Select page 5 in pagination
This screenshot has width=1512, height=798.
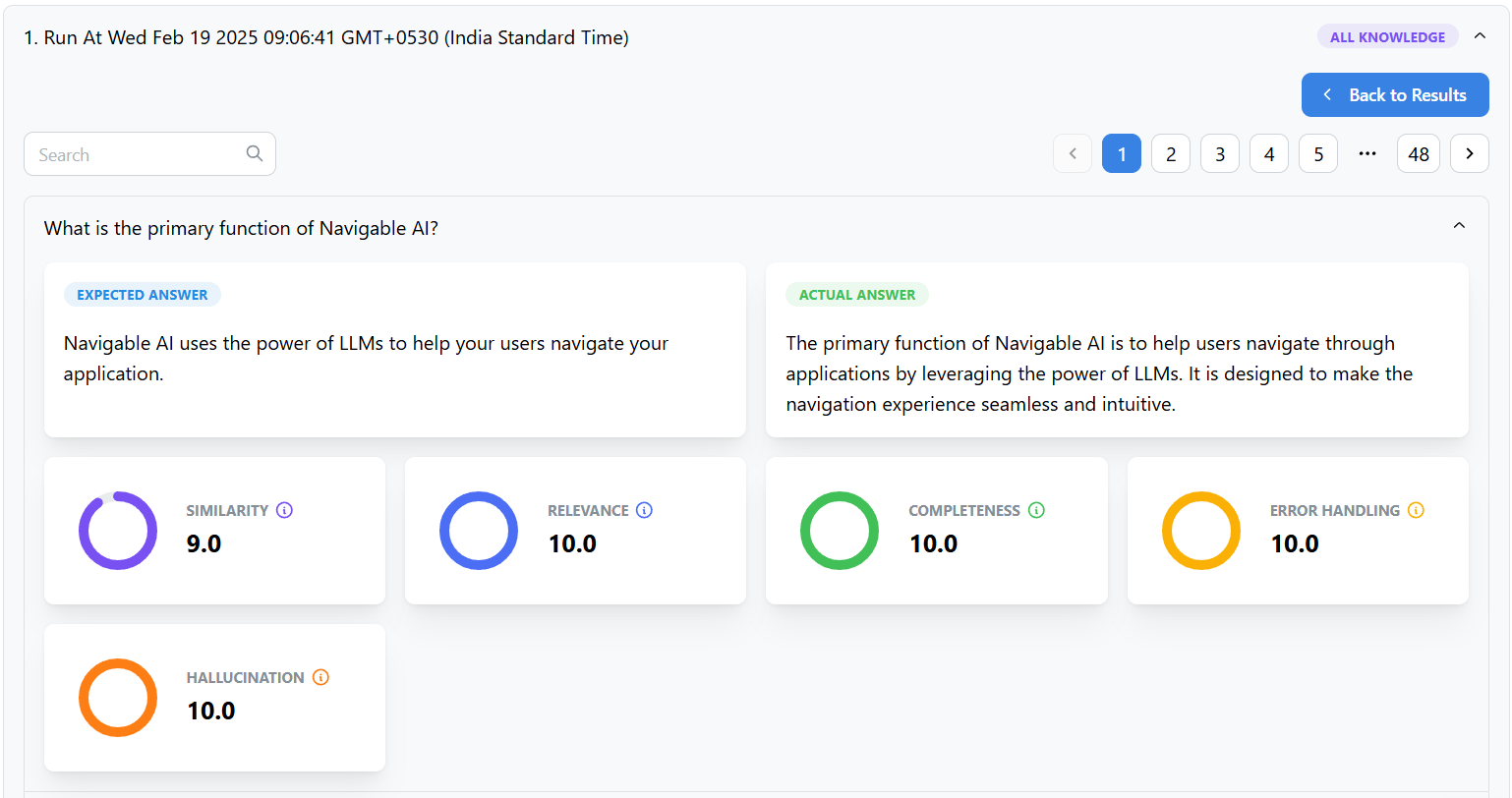pyautogui.click(x=1318, y=154)
